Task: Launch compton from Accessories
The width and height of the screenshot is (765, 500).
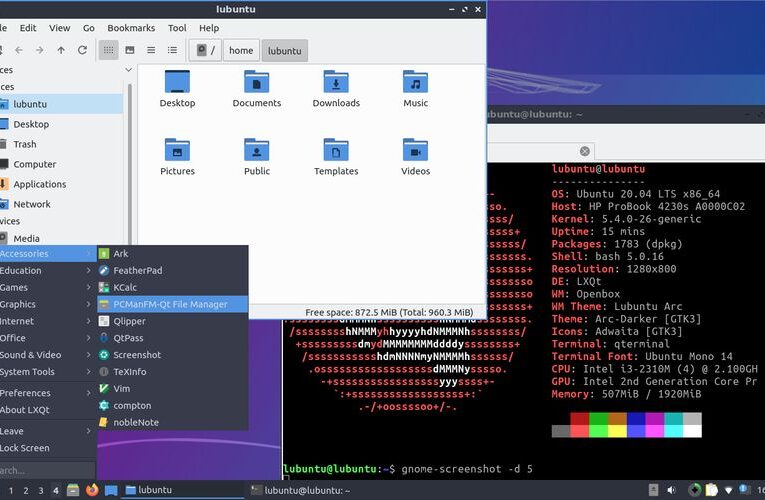Action: [x=172, y=405]
